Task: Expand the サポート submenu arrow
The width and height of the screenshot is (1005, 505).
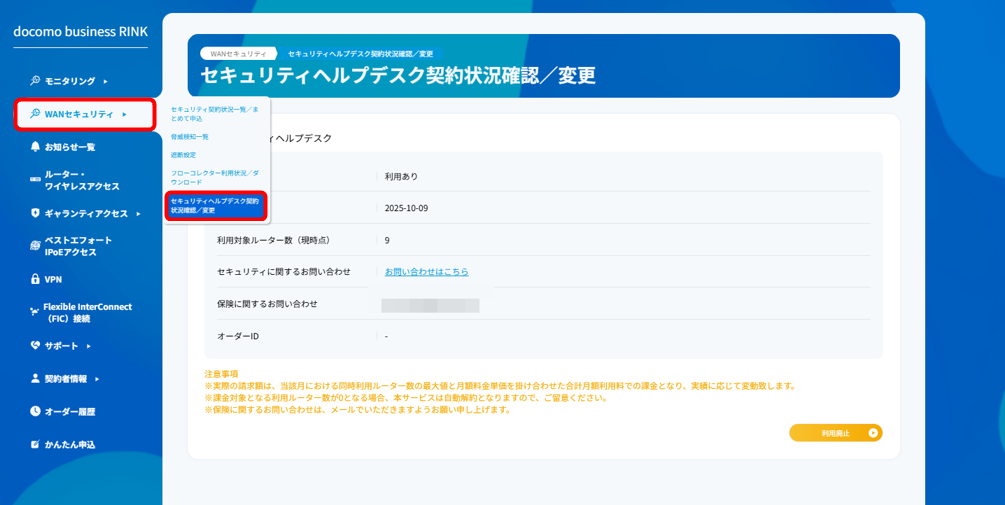Action: (88, 346)
